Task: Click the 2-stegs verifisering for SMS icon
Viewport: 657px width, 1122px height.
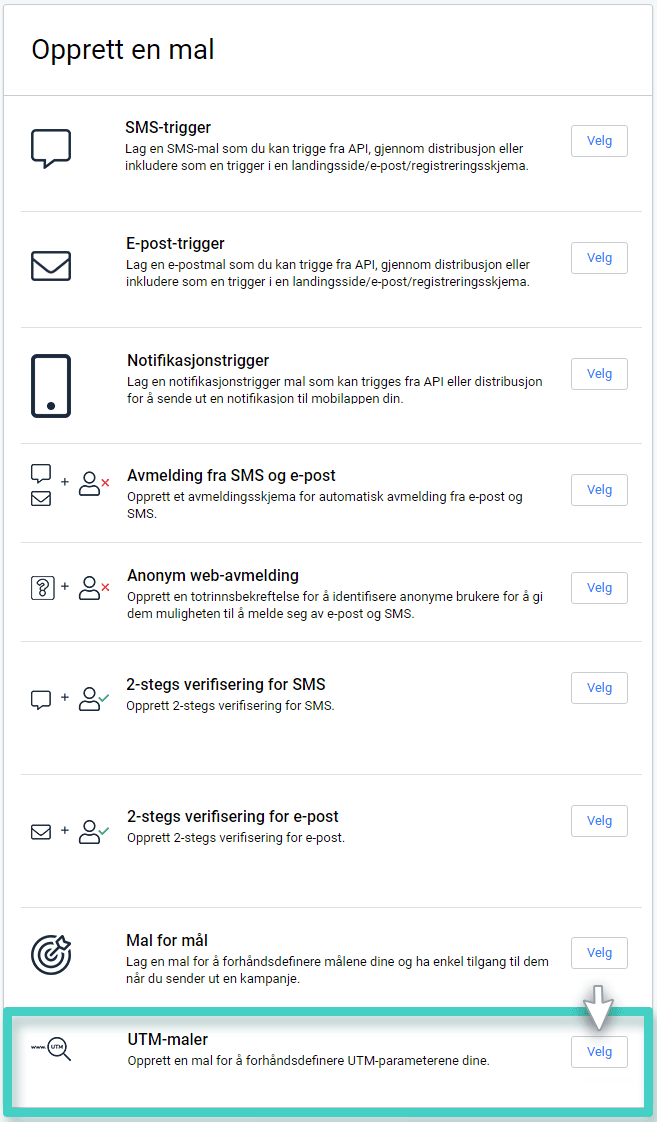Action: point(69,699)
